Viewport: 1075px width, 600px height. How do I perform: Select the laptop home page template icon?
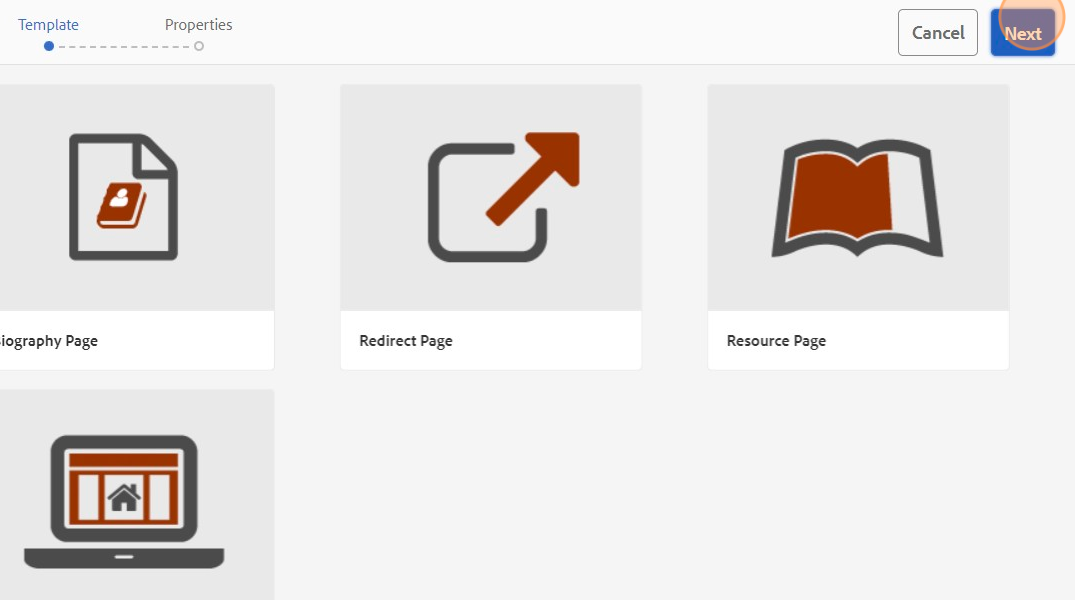[124, 501]
